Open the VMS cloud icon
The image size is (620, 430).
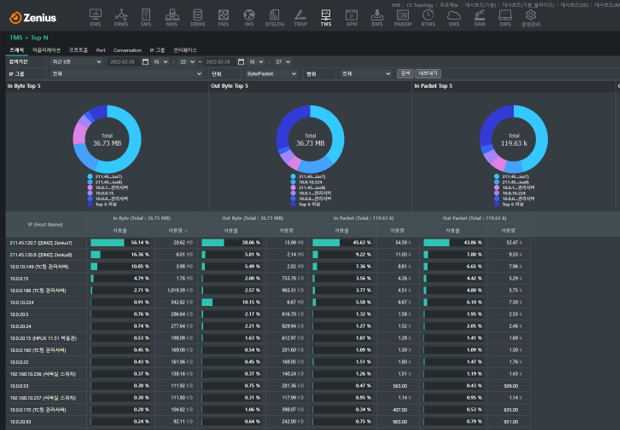[x=454, y=16]
